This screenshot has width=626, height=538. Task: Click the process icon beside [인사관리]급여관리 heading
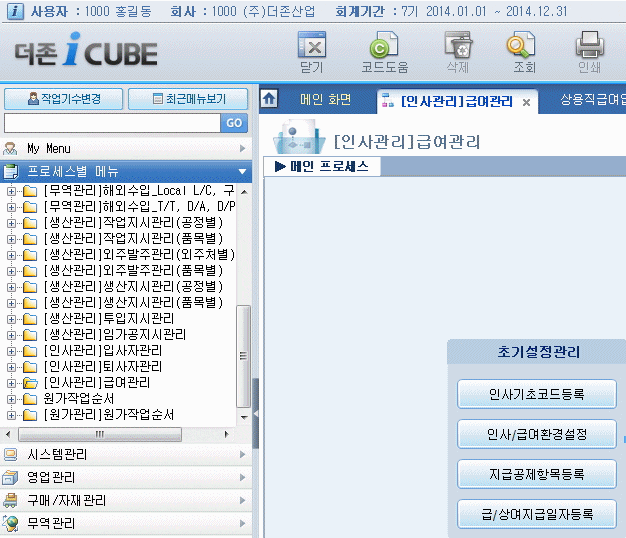(299, 137)
